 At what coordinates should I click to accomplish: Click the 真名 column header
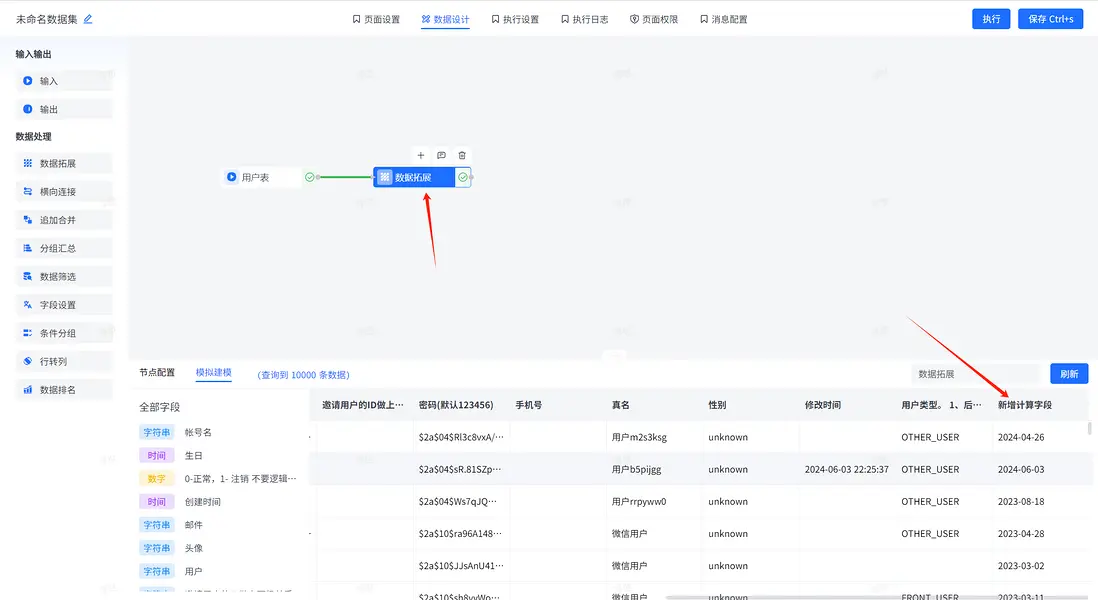coord(620,405)
